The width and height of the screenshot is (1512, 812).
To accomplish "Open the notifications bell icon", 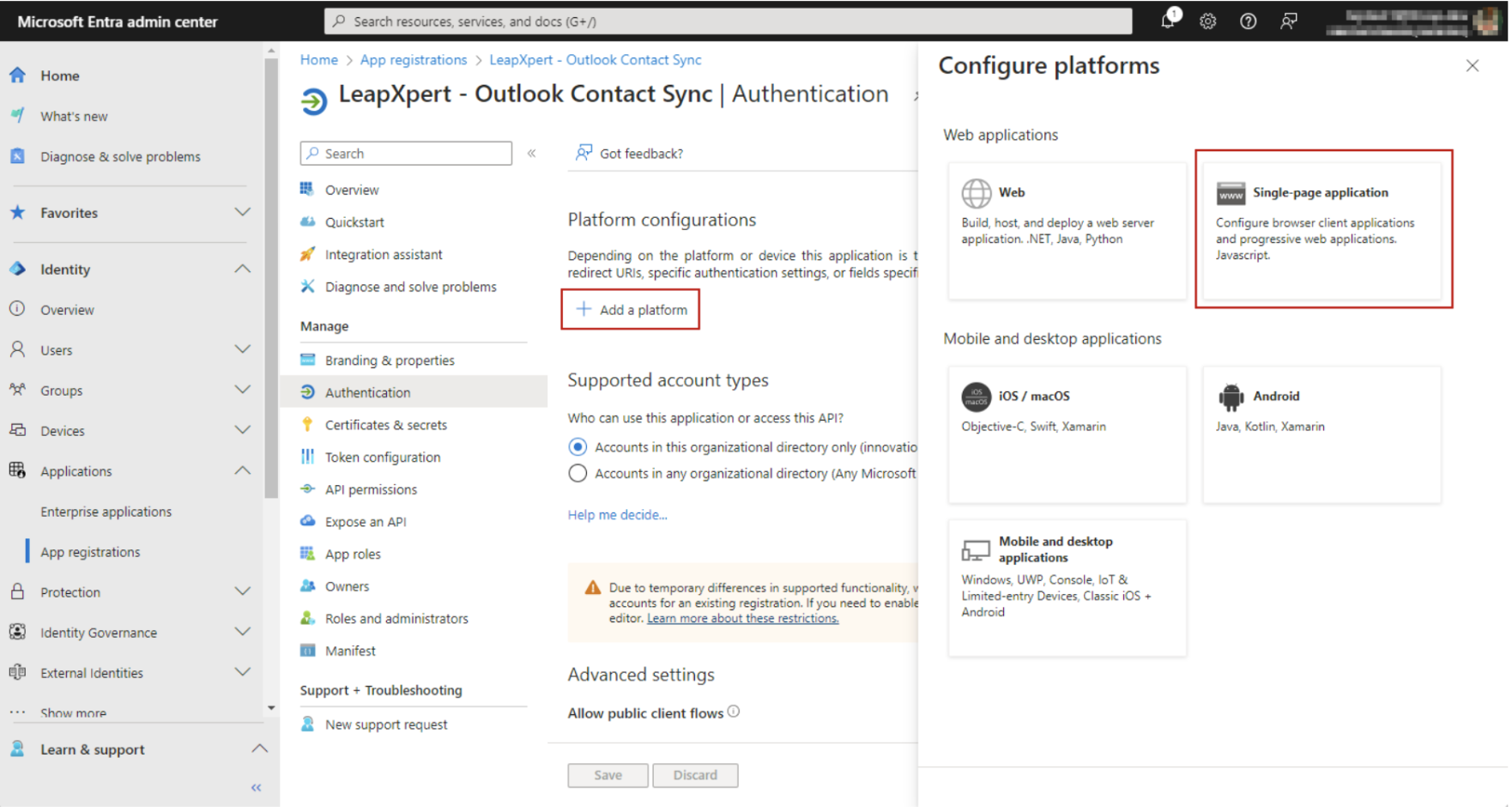I will click(x=1168, y=21).
